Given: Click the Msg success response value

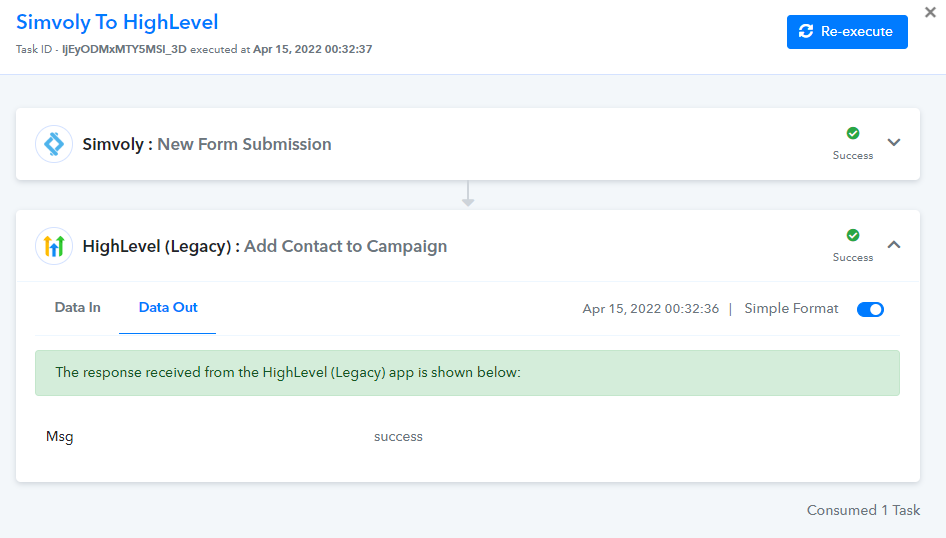Looking at the screenshot, I should [x=398, y=437].
